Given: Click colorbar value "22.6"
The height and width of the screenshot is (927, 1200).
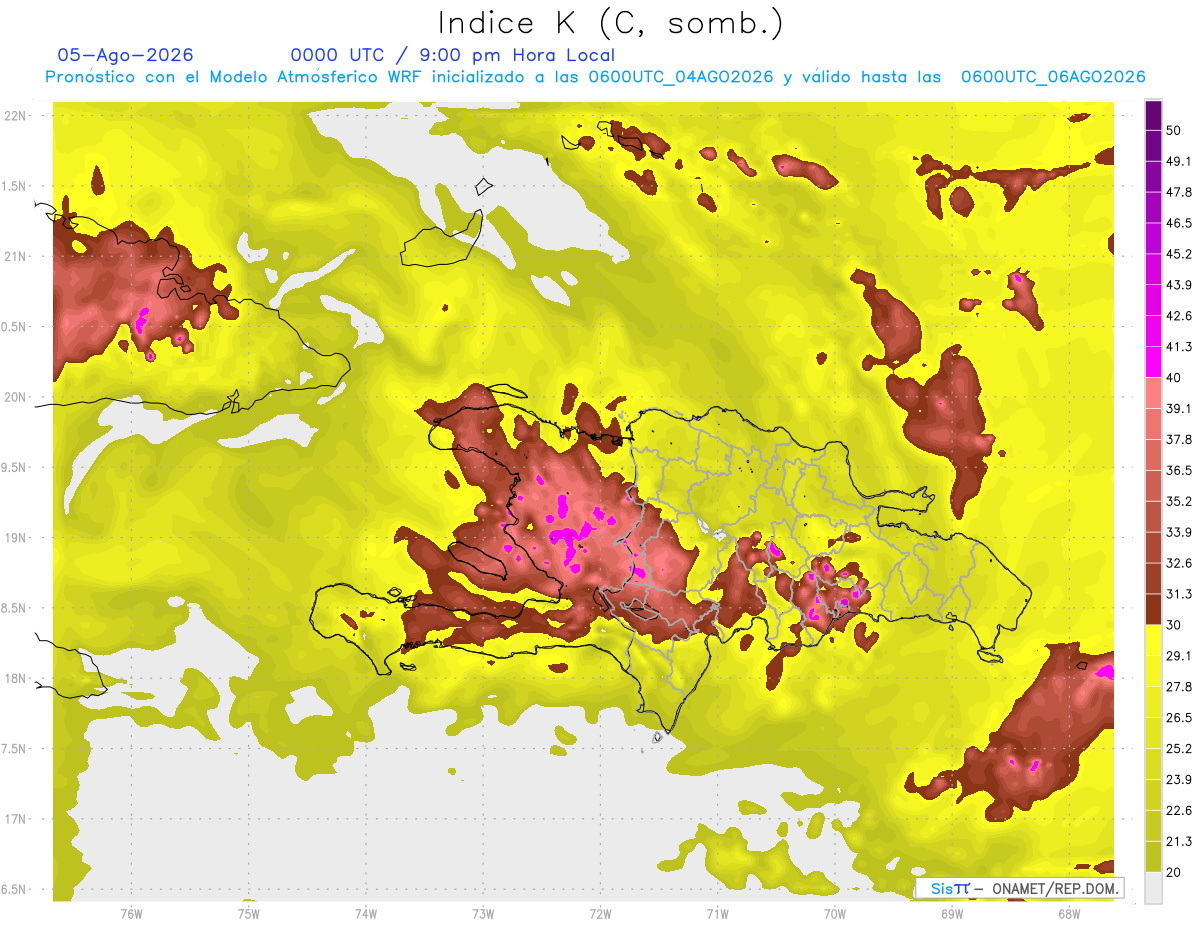Looking at the screenshot, I should tap(1179, 810).
